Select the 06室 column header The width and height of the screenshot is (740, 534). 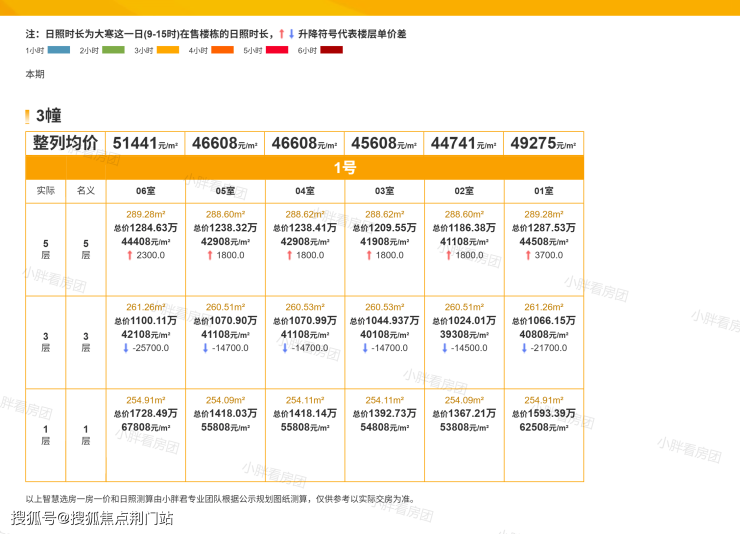coord(145,190)
